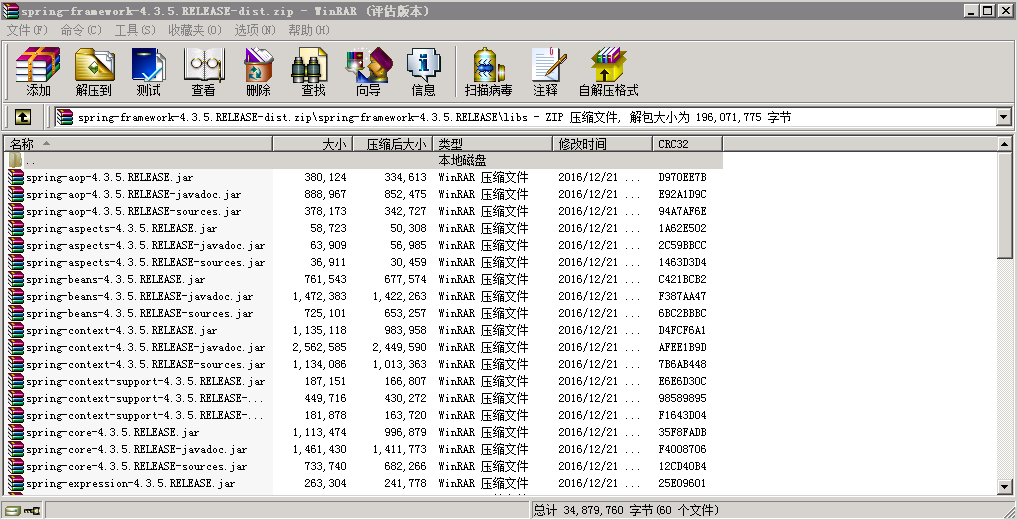Click CRC32 value F4008706

[x=682, y=449]
